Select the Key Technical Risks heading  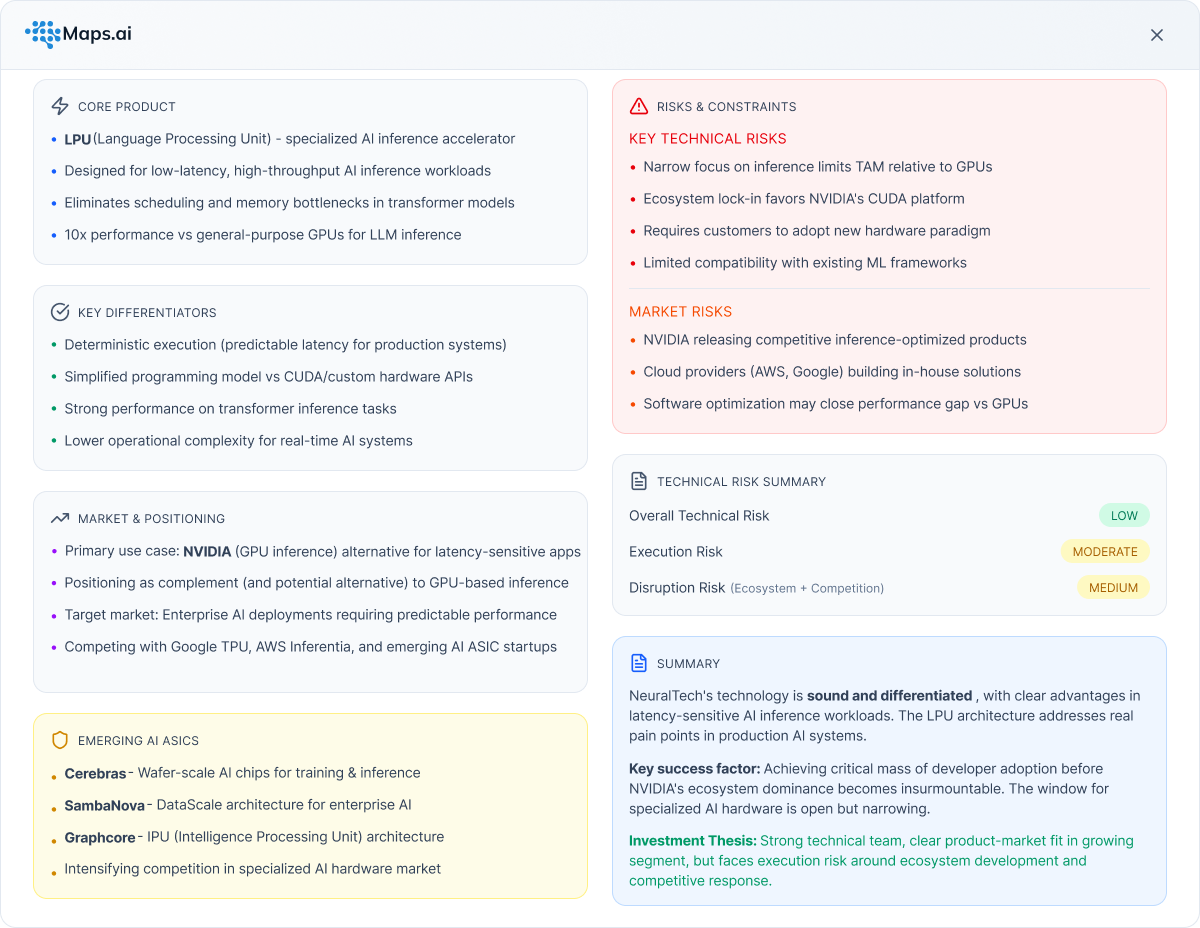[x=707, y=139]
